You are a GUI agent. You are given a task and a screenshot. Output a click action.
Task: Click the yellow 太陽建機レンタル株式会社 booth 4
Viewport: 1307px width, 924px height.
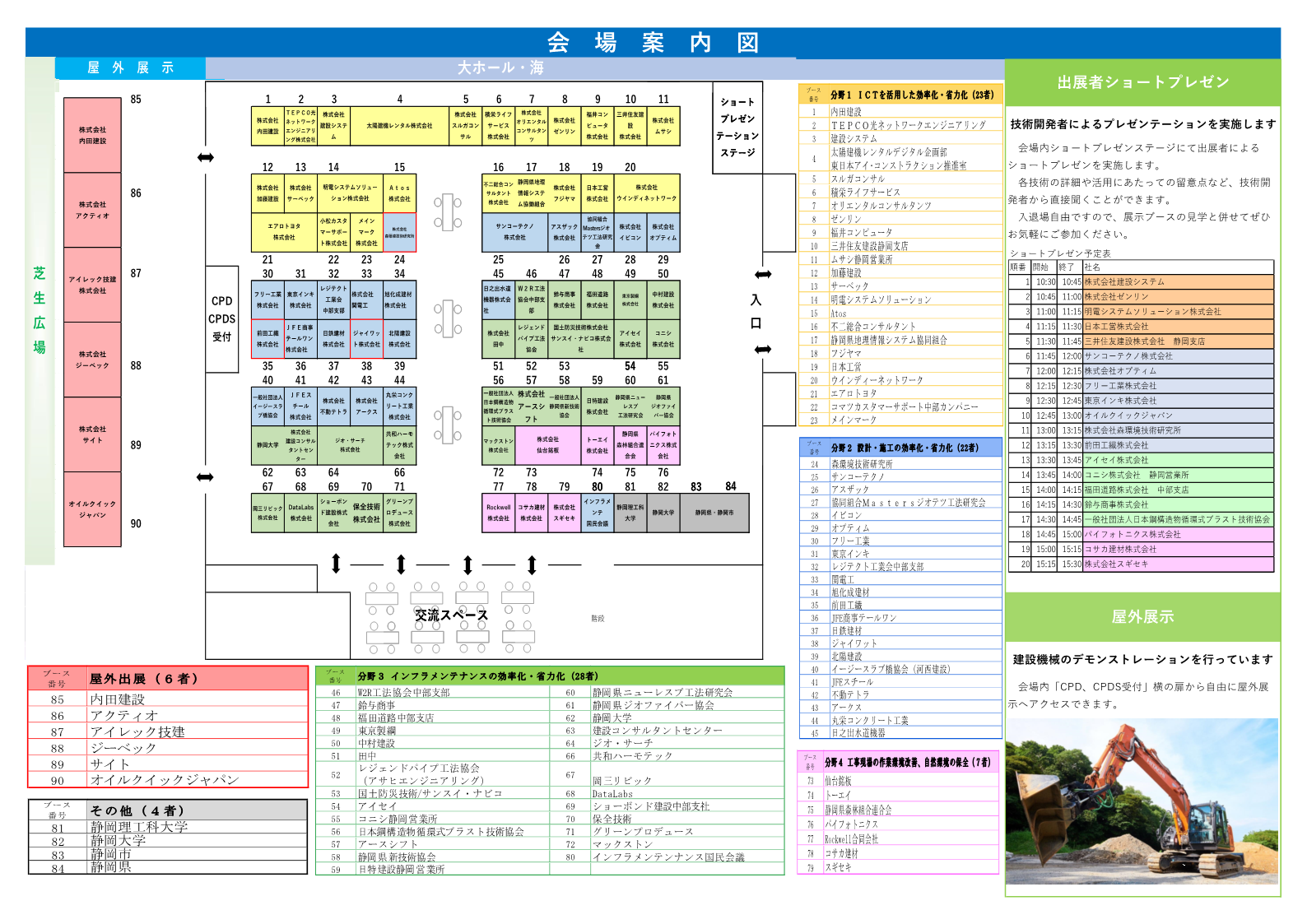point(399,126)
